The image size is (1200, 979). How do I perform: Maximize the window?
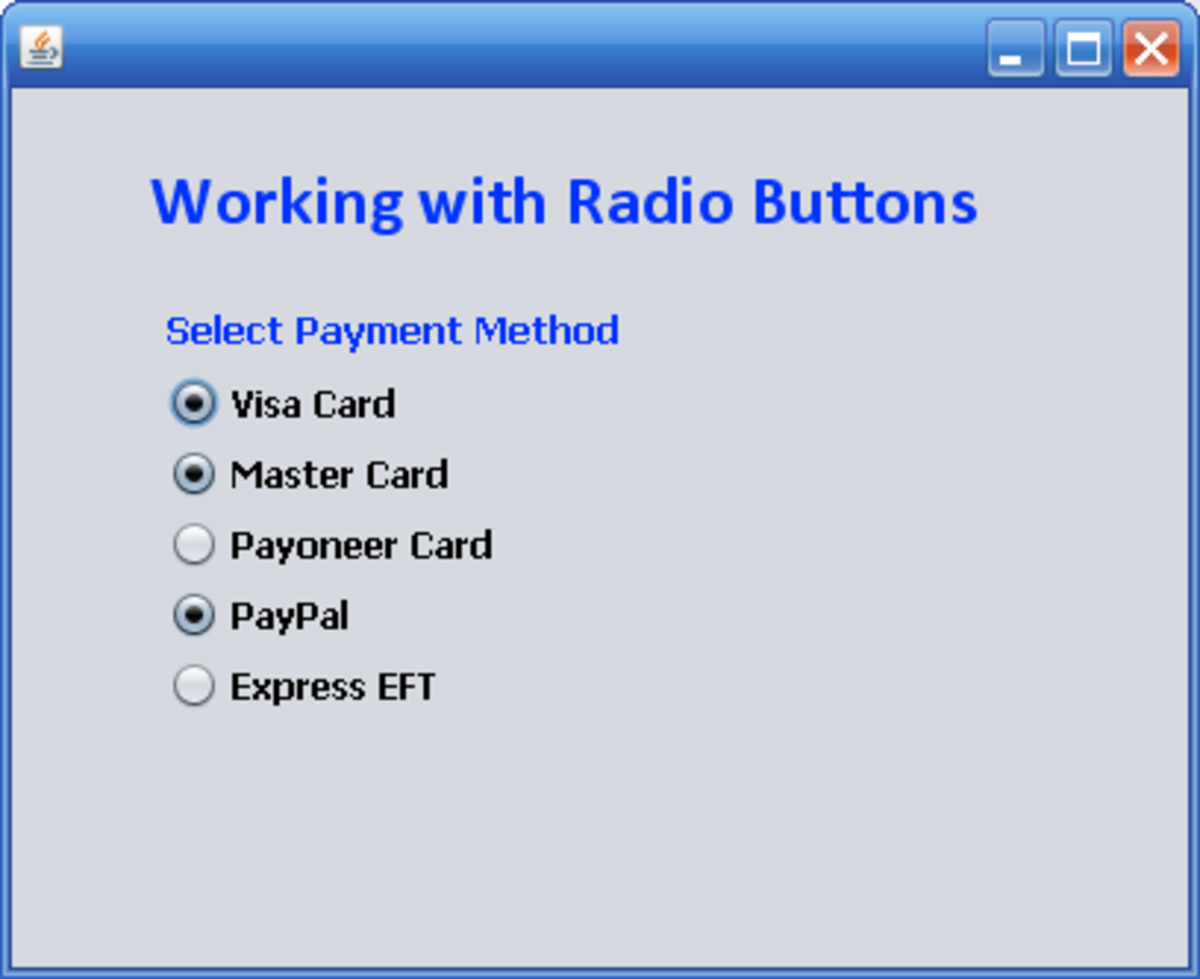1083,48
